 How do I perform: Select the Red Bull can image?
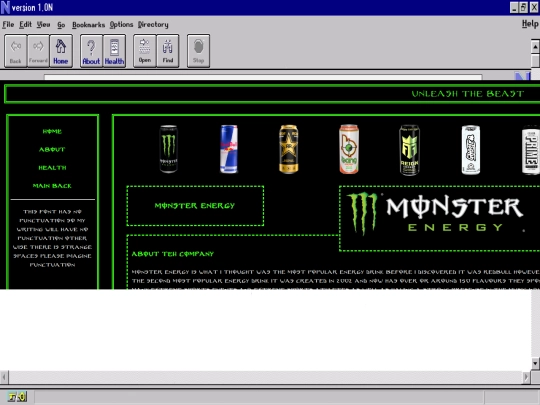(229, 149)
